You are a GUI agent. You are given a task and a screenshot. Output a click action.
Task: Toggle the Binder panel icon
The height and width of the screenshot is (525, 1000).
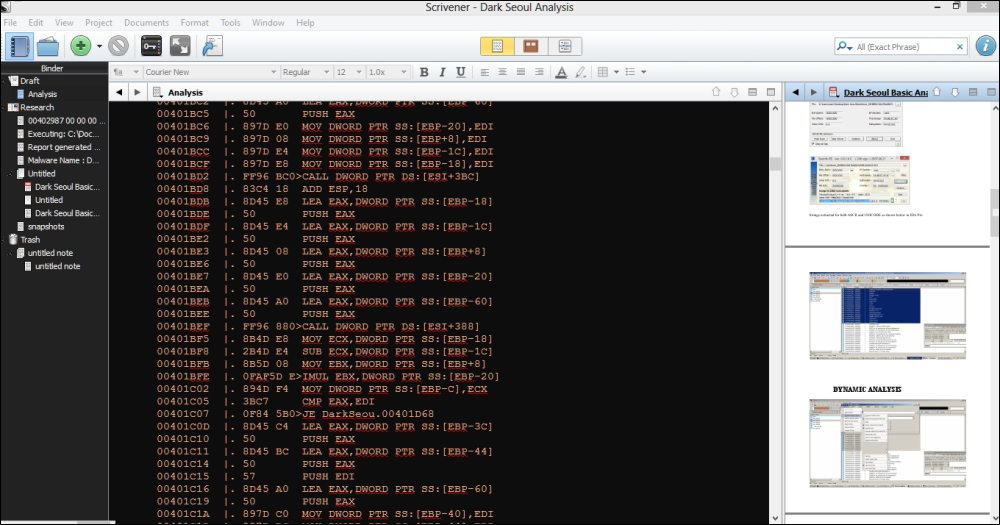coord(19,46)
